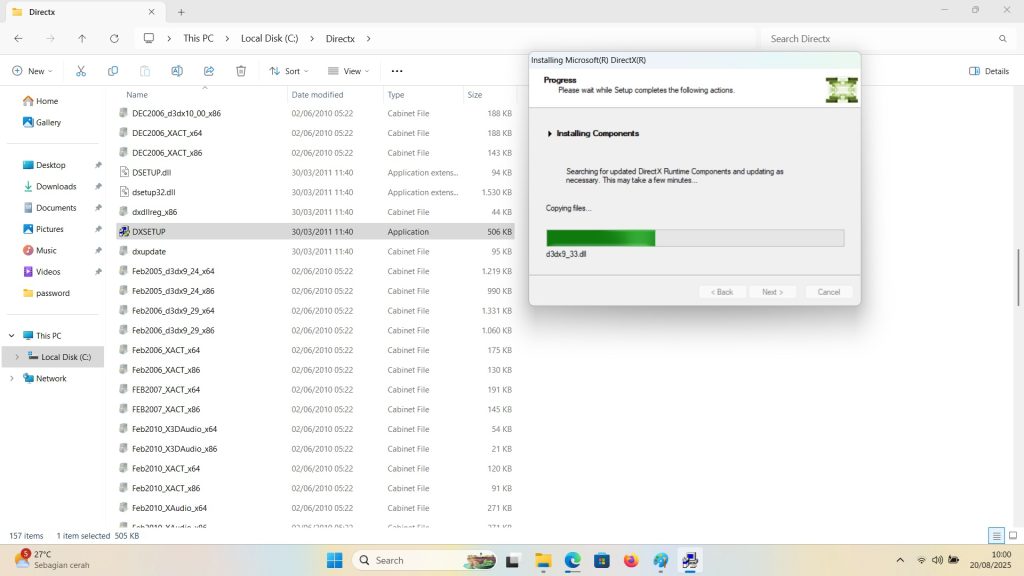Add a new Explorer tab

pyautogui.click(x=182, y=12)
